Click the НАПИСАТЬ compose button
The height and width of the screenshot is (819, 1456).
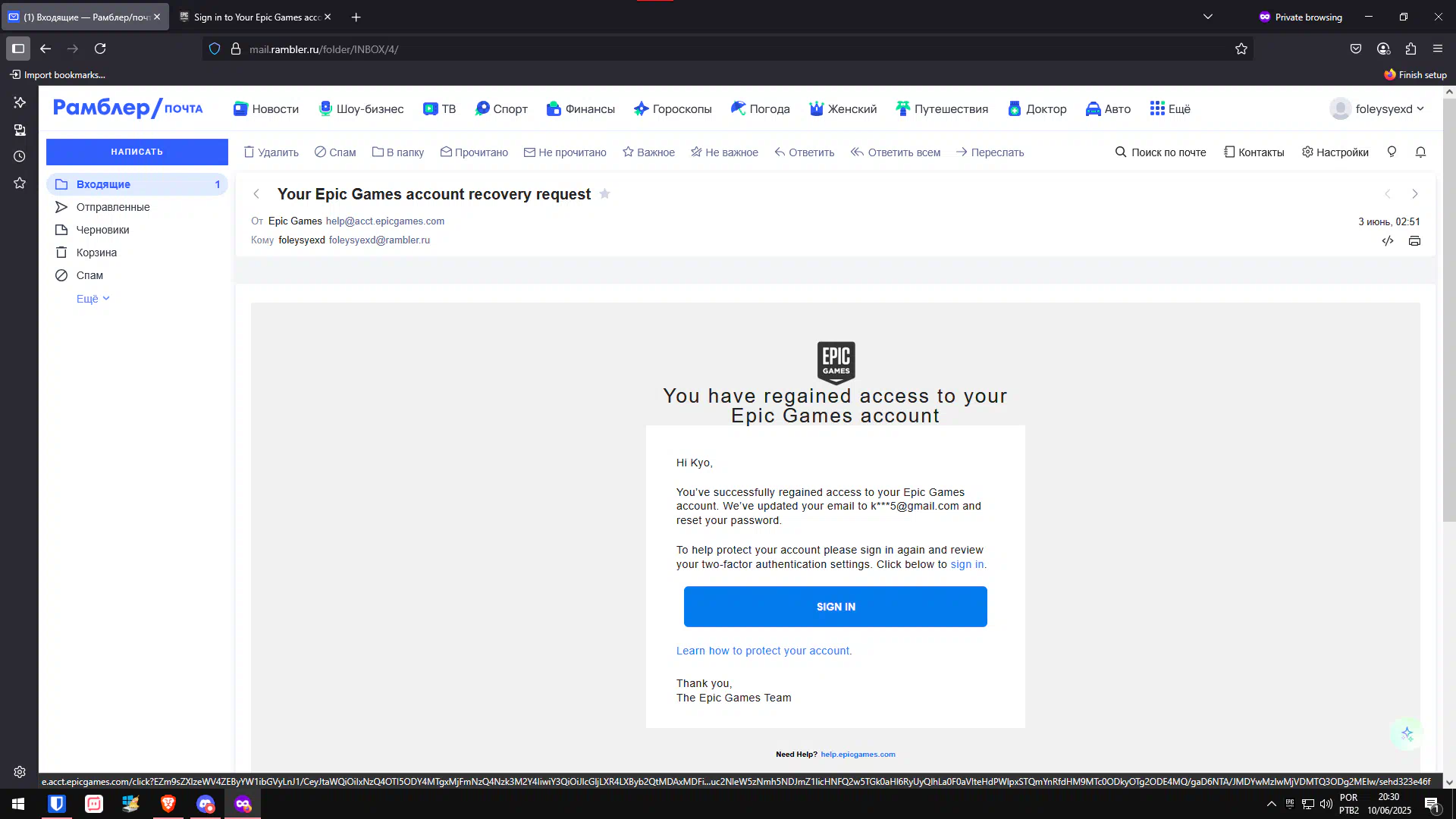point(137,152)
